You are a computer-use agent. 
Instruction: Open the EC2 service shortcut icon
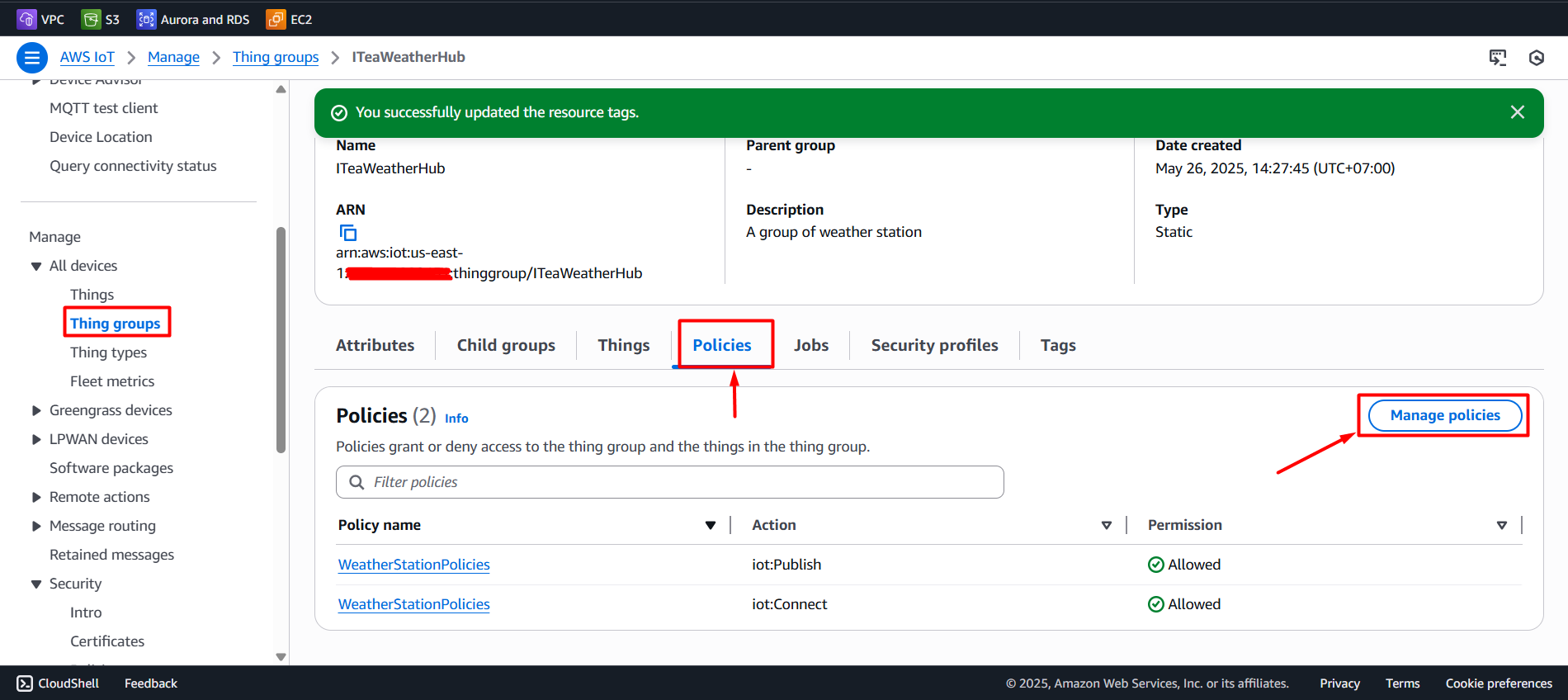[276, 19]
